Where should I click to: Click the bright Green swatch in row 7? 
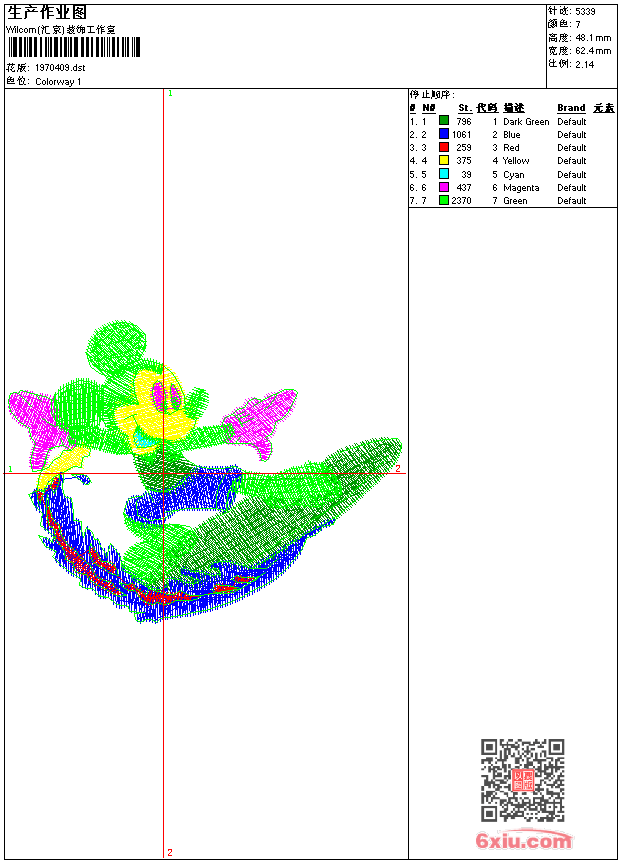[444, 200]
